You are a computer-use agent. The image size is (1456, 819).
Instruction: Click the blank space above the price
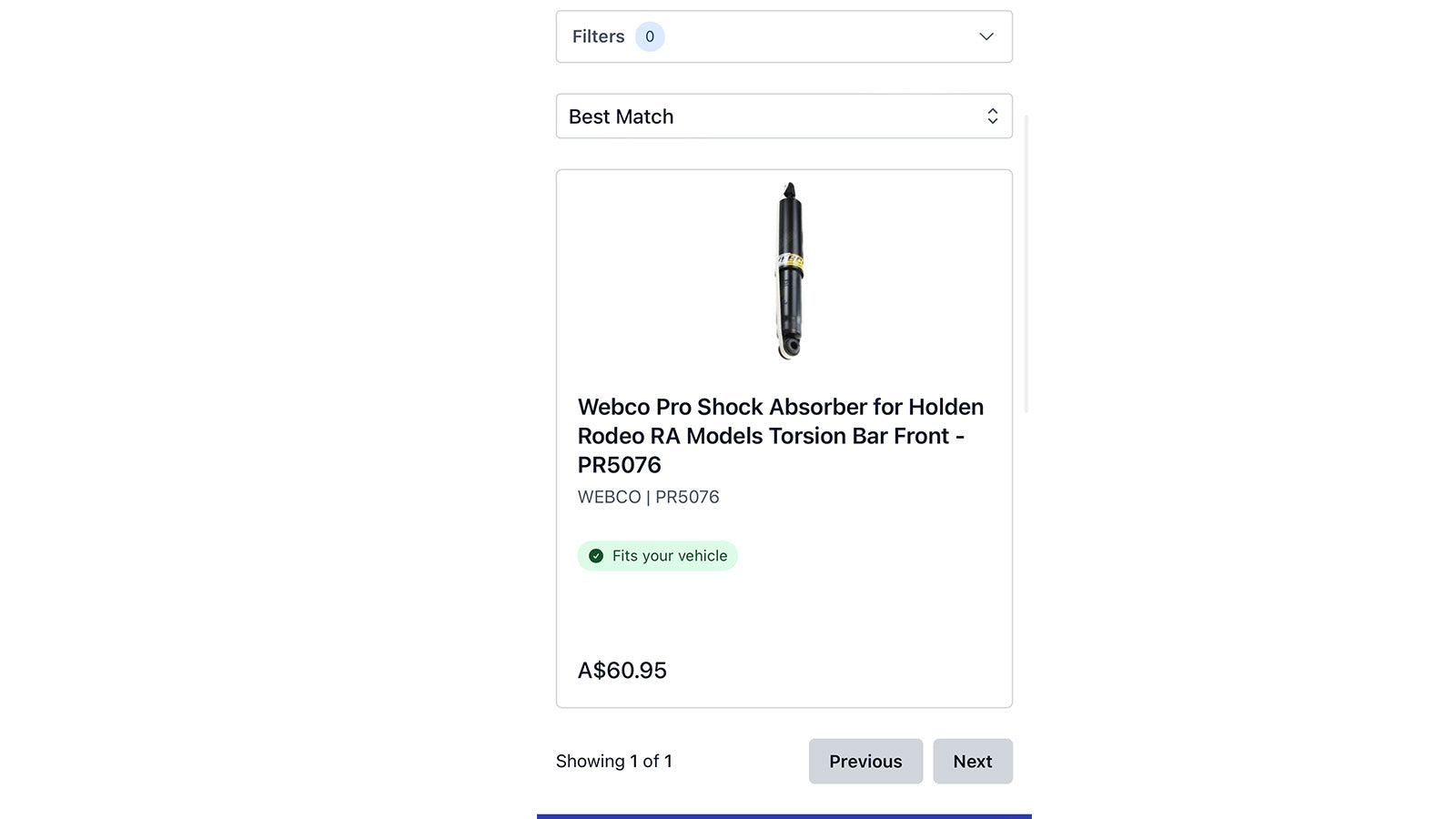784,612
